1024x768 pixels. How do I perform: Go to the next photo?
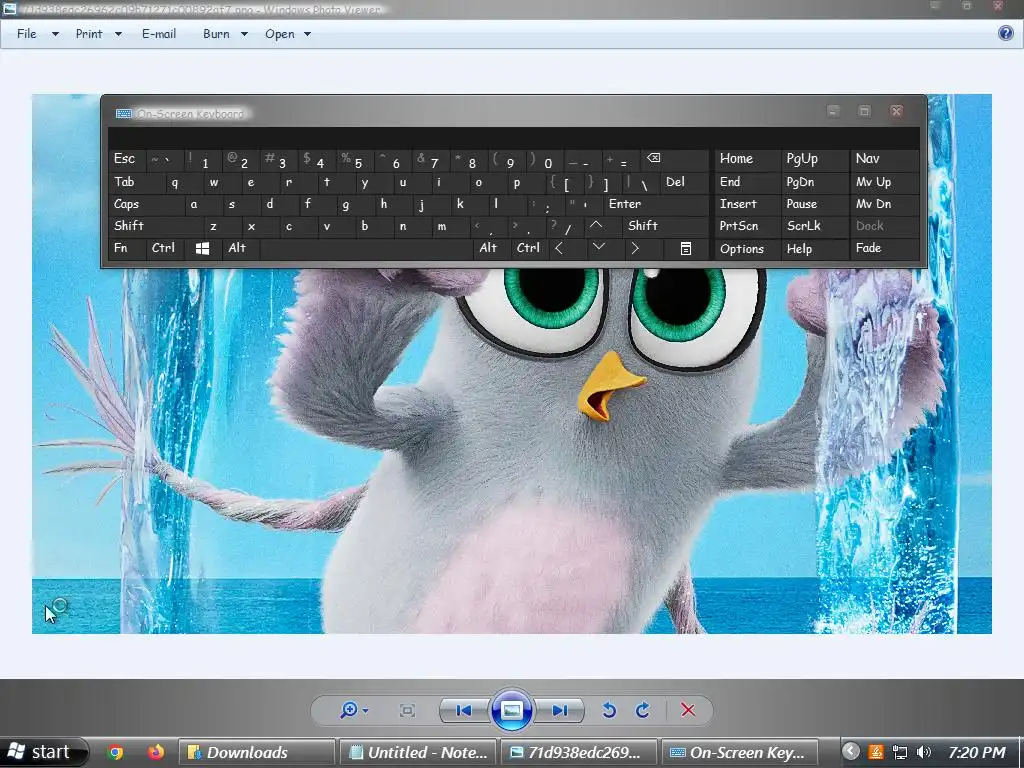560,710
